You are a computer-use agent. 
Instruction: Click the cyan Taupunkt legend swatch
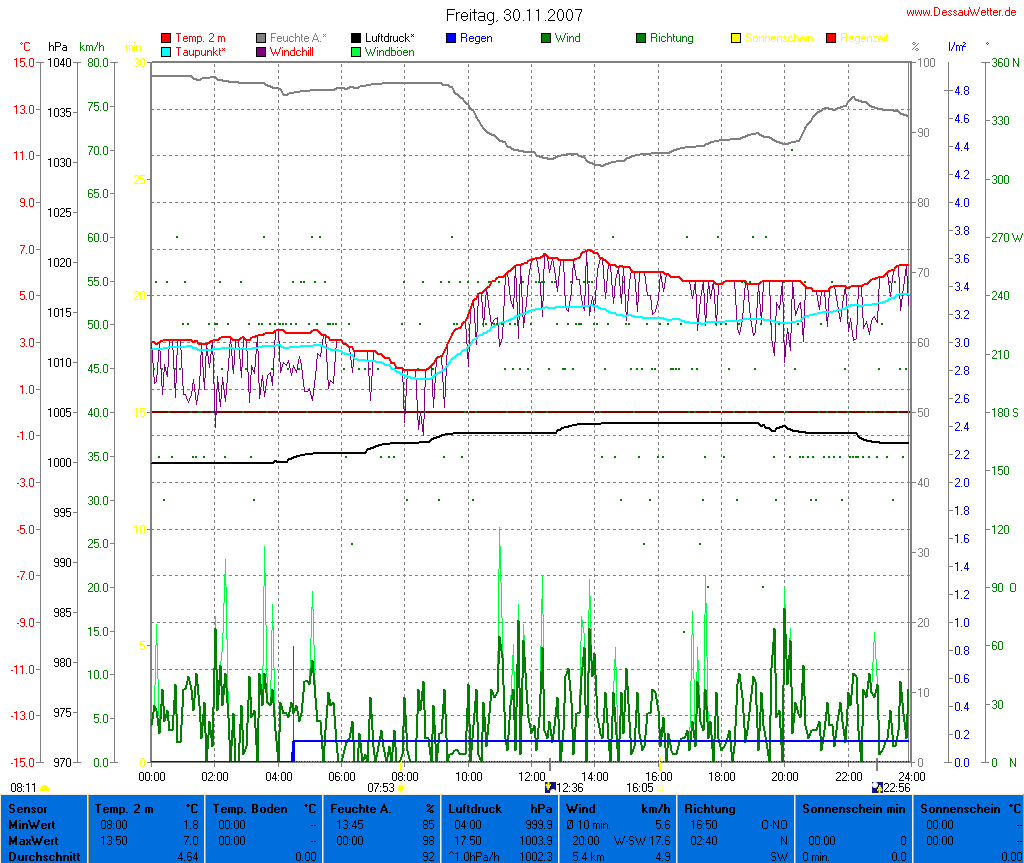point(166,51)
